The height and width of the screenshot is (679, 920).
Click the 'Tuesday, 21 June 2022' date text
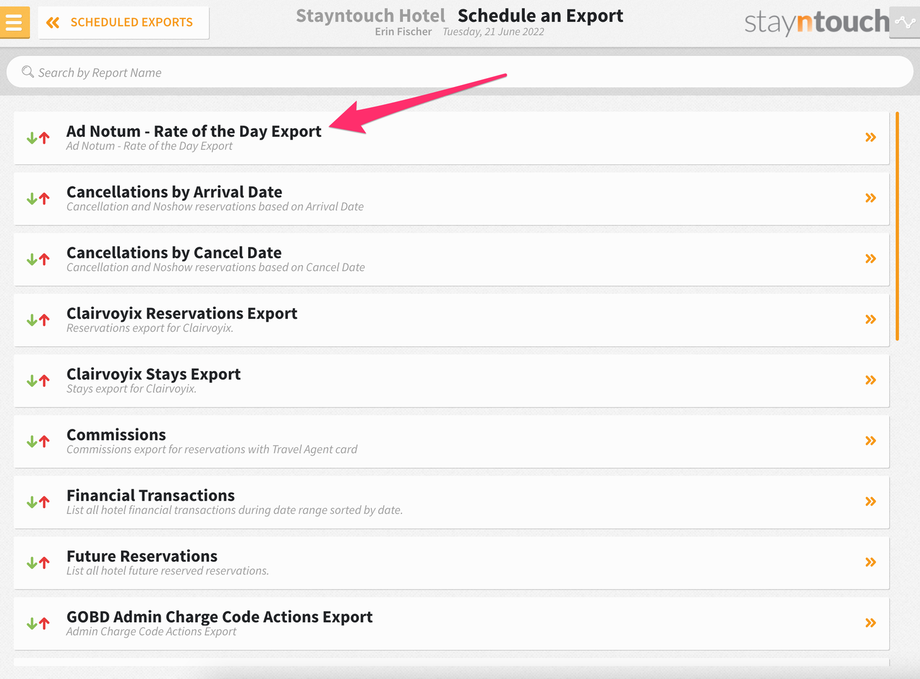tap(493, 32)
